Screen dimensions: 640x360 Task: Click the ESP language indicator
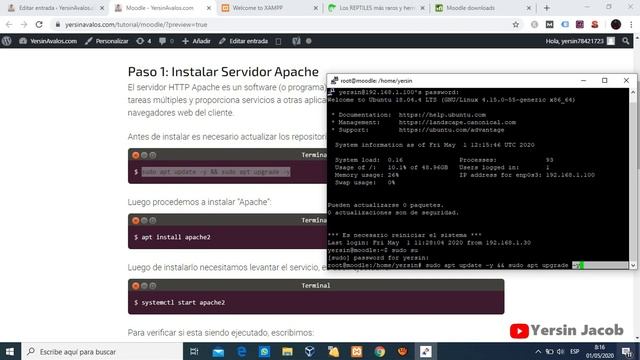pos(575,351)
